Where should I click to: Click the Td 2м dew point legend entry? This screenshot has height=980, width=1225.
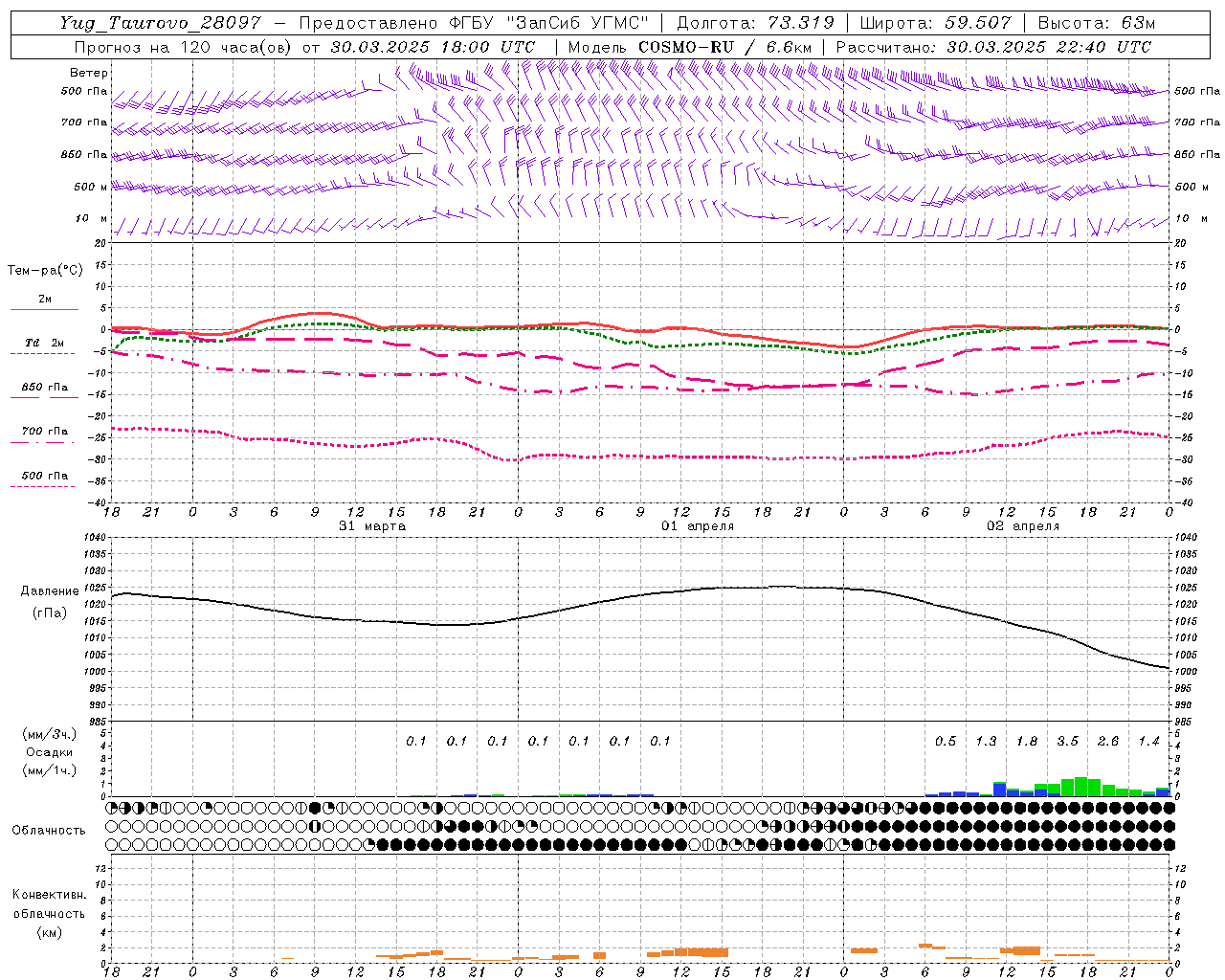coord(45,343)
